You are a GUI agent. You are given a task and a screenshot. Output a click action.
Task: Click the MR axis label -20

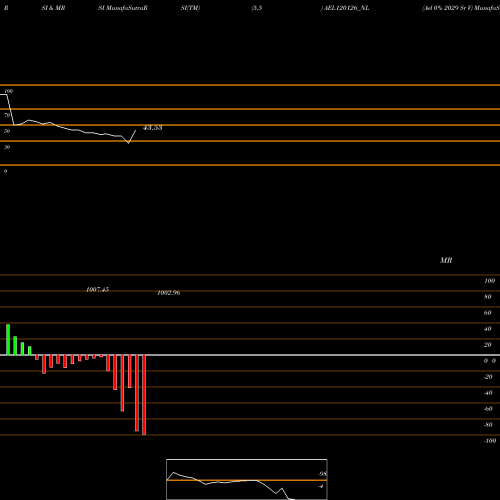click(488, 377)
